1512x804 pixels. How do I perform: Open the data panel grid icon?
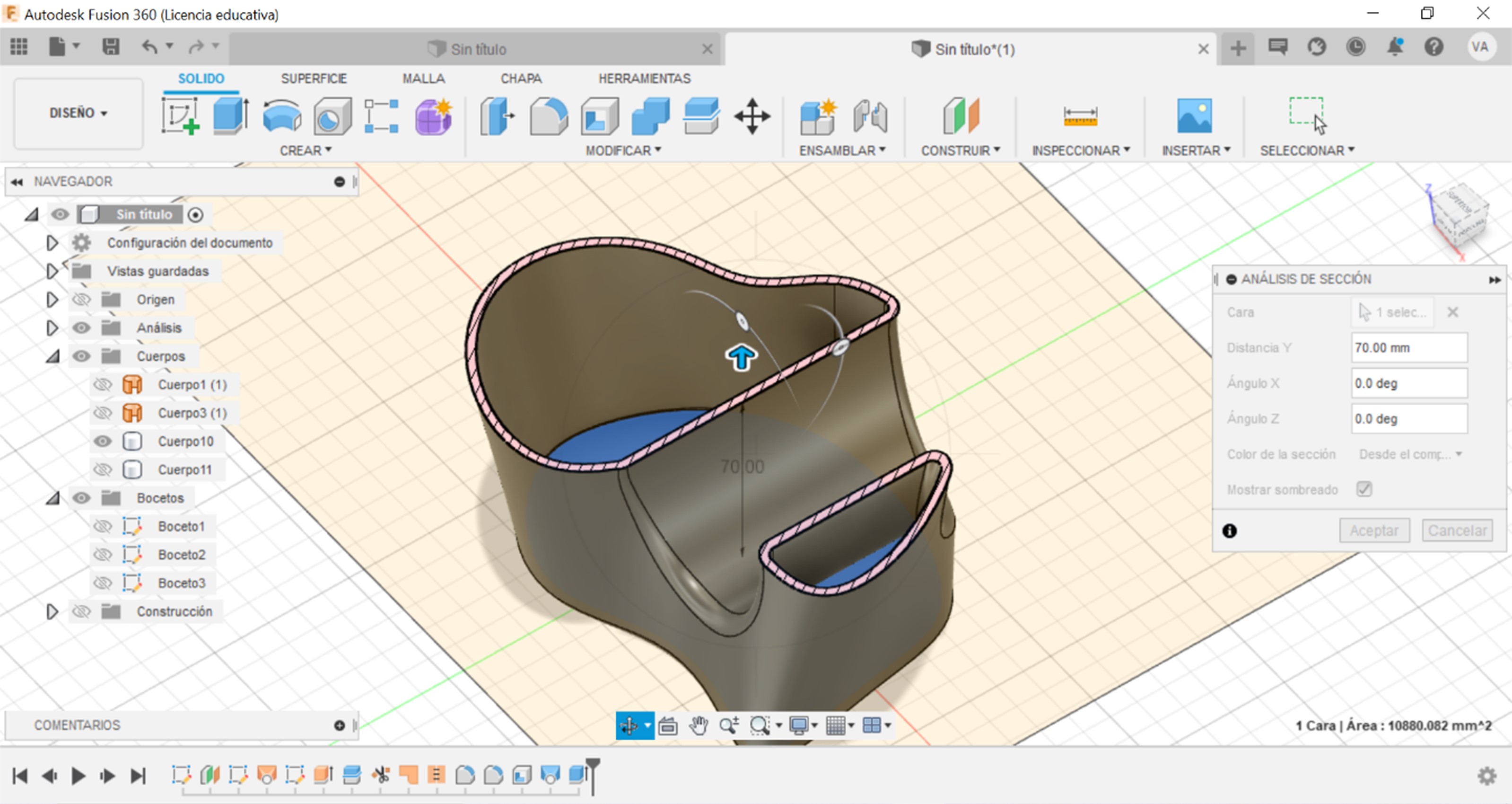click(19, 46)
